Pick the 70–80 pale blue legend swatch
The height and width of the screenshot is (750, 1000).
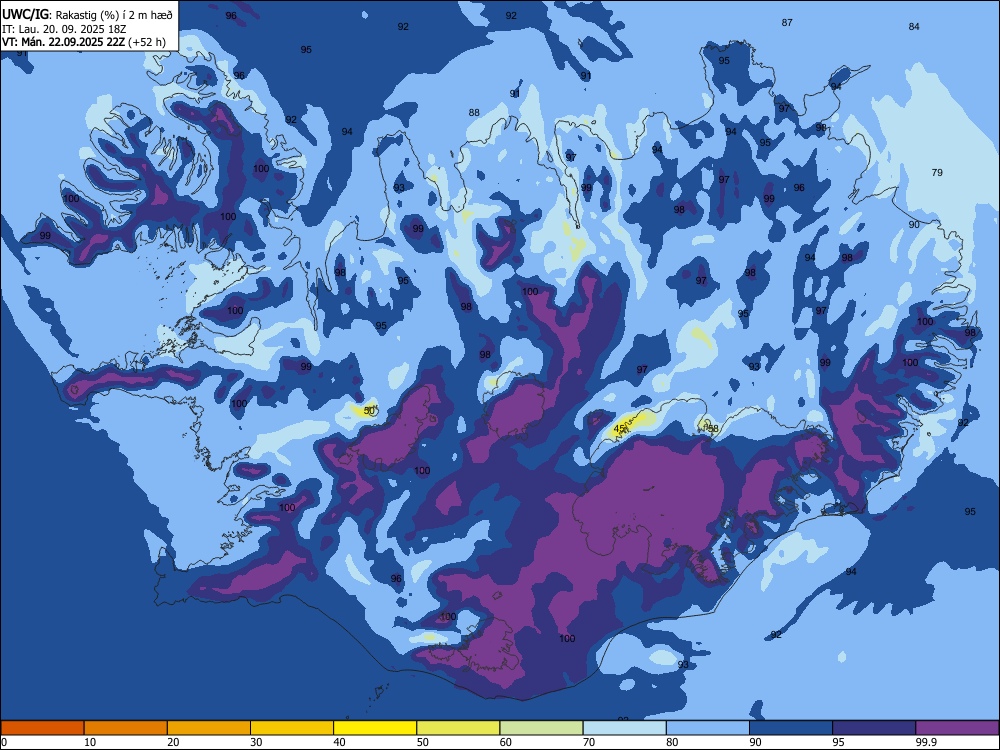(624, 728)
